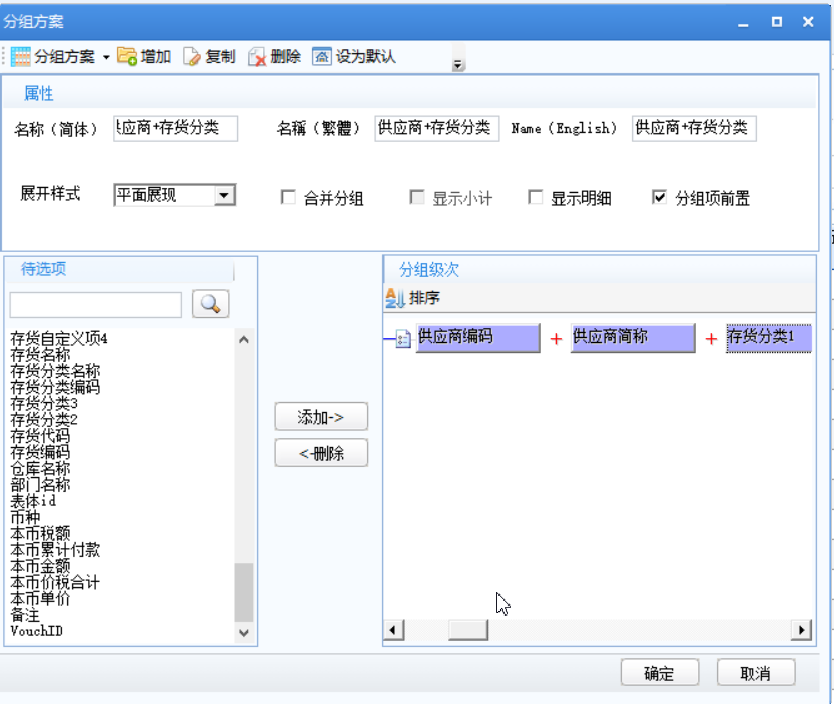This screenshot has width=834, height=704.
Task: Uncheck the 分组项前置 checkbox
Action: (x=659, y=197)
